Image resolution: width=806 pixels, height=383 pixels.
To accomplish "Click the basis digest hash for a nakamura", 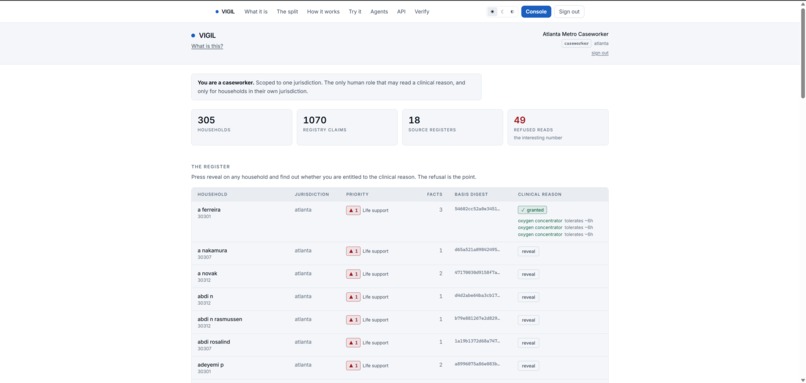I will [x=477, y=250].
